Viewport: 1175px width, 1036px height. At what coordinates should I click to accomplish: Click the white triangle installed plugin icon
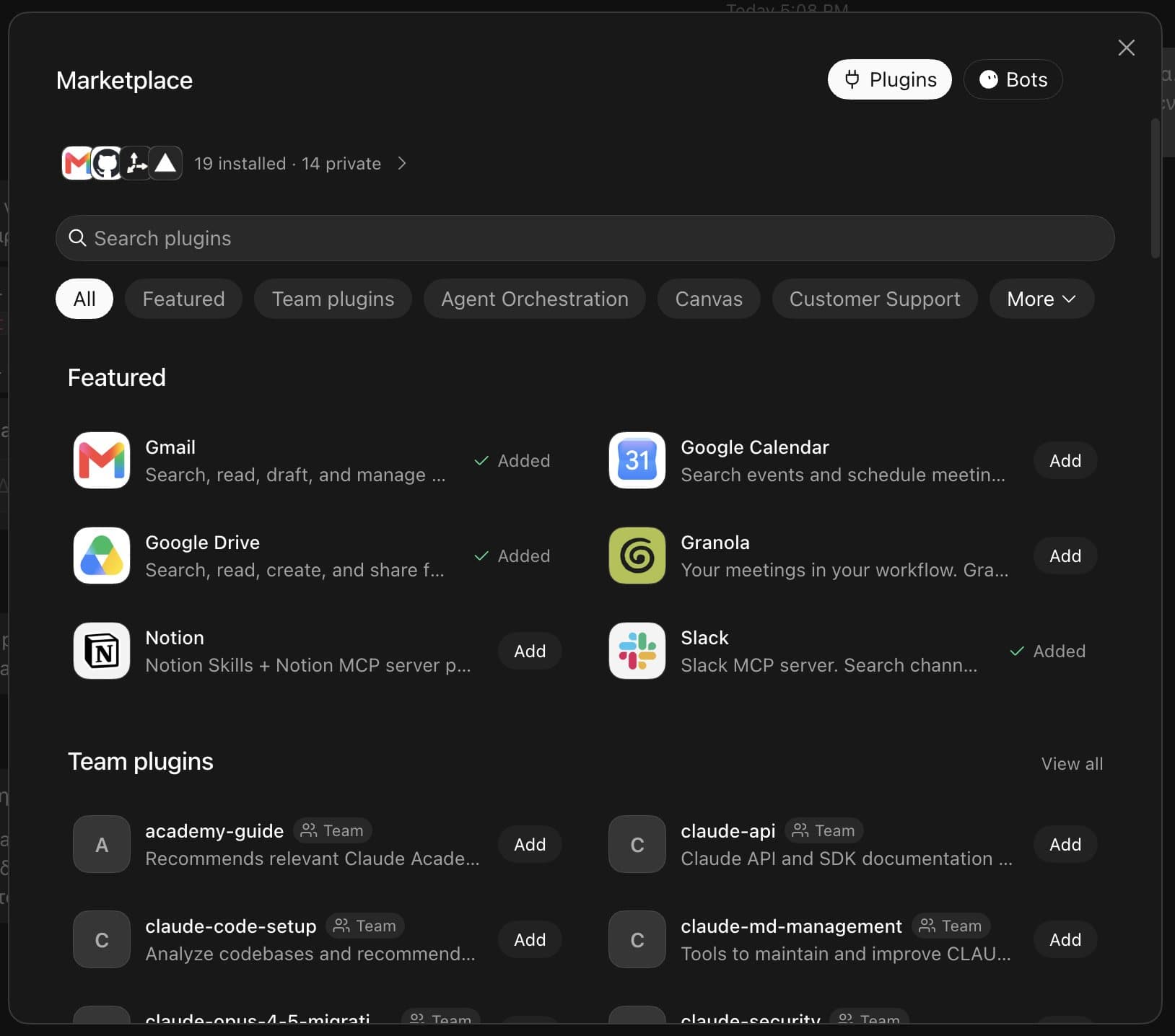pyautogui.click(x=165, y=163)
